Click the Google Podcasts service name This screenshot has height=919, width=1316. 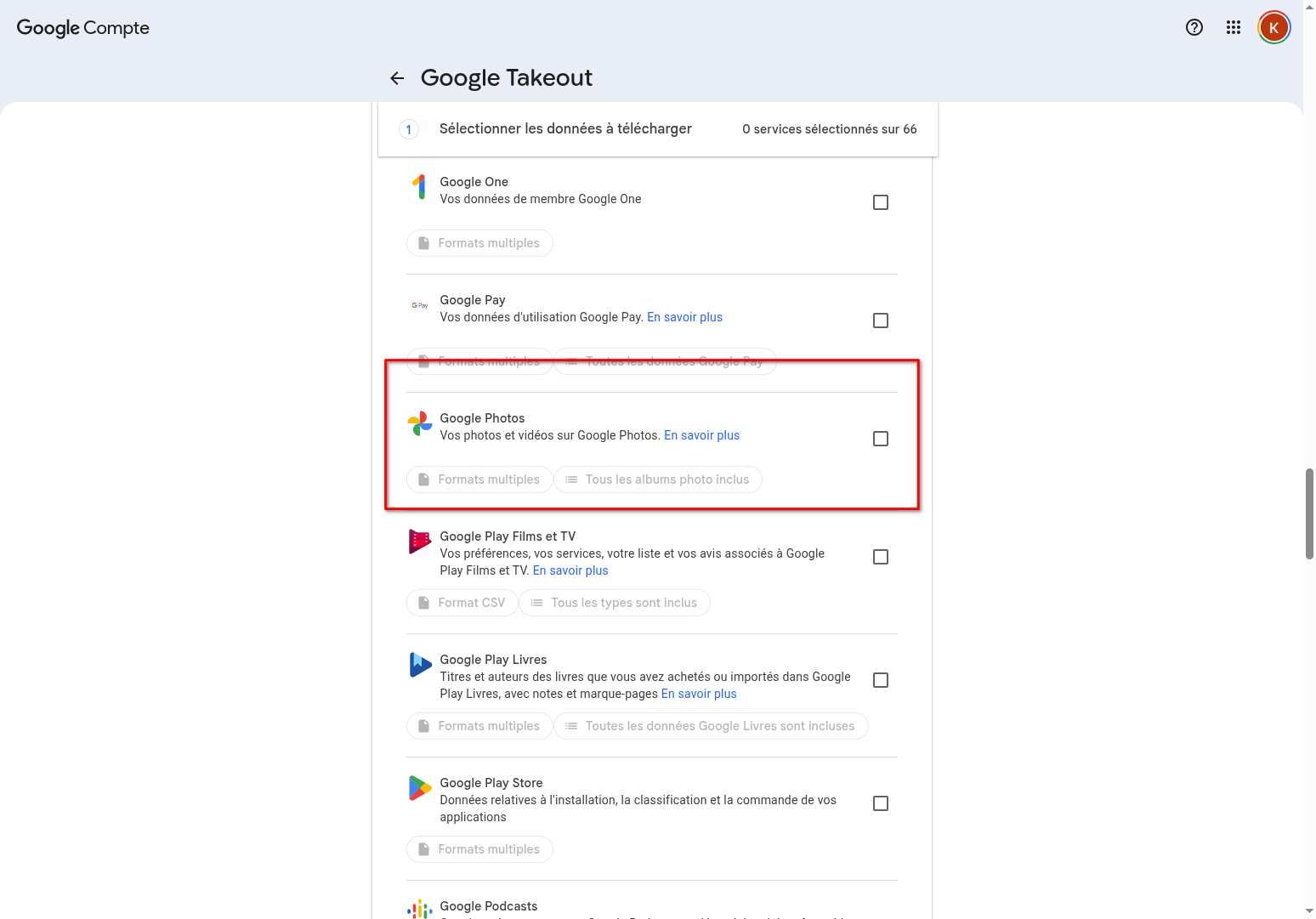(x=489, y=906)
